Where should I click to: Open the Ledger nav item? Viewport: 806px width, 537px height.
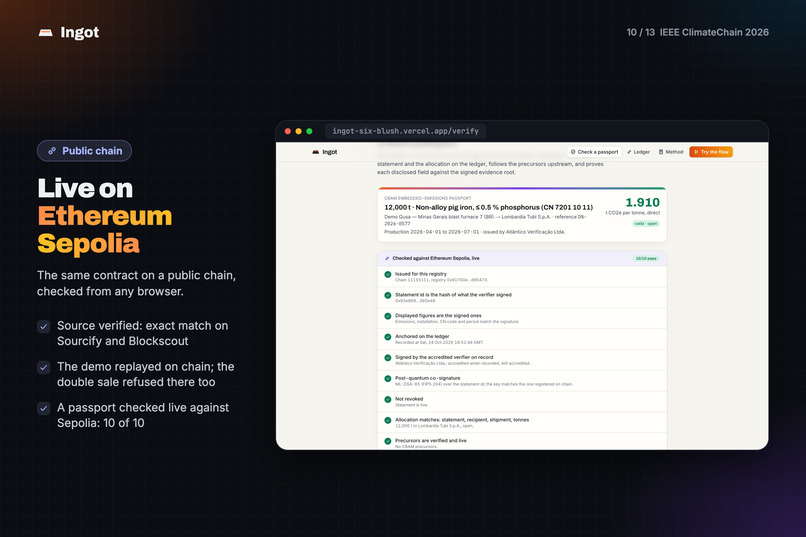638,152
